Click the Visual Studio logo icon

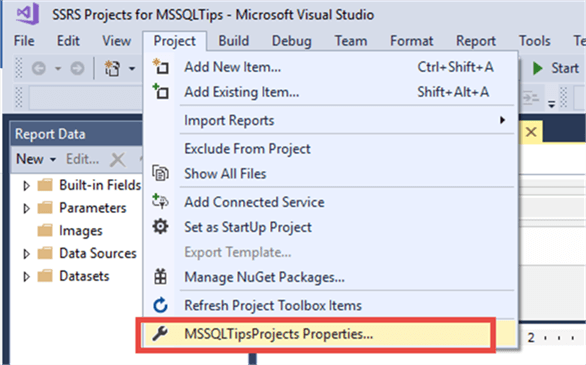point(28,13)
